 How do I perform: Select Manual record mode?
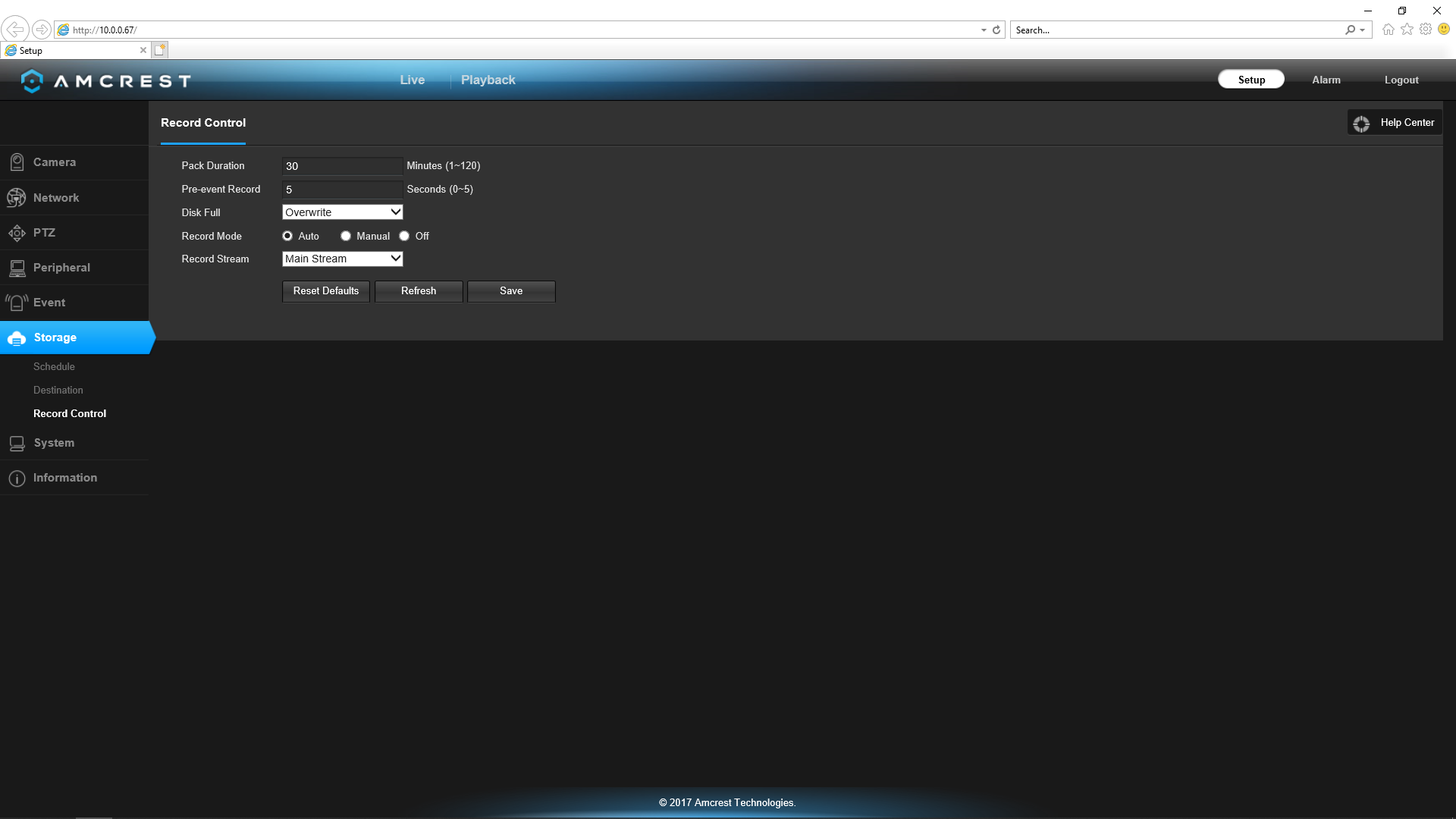(x=346, y=236)
